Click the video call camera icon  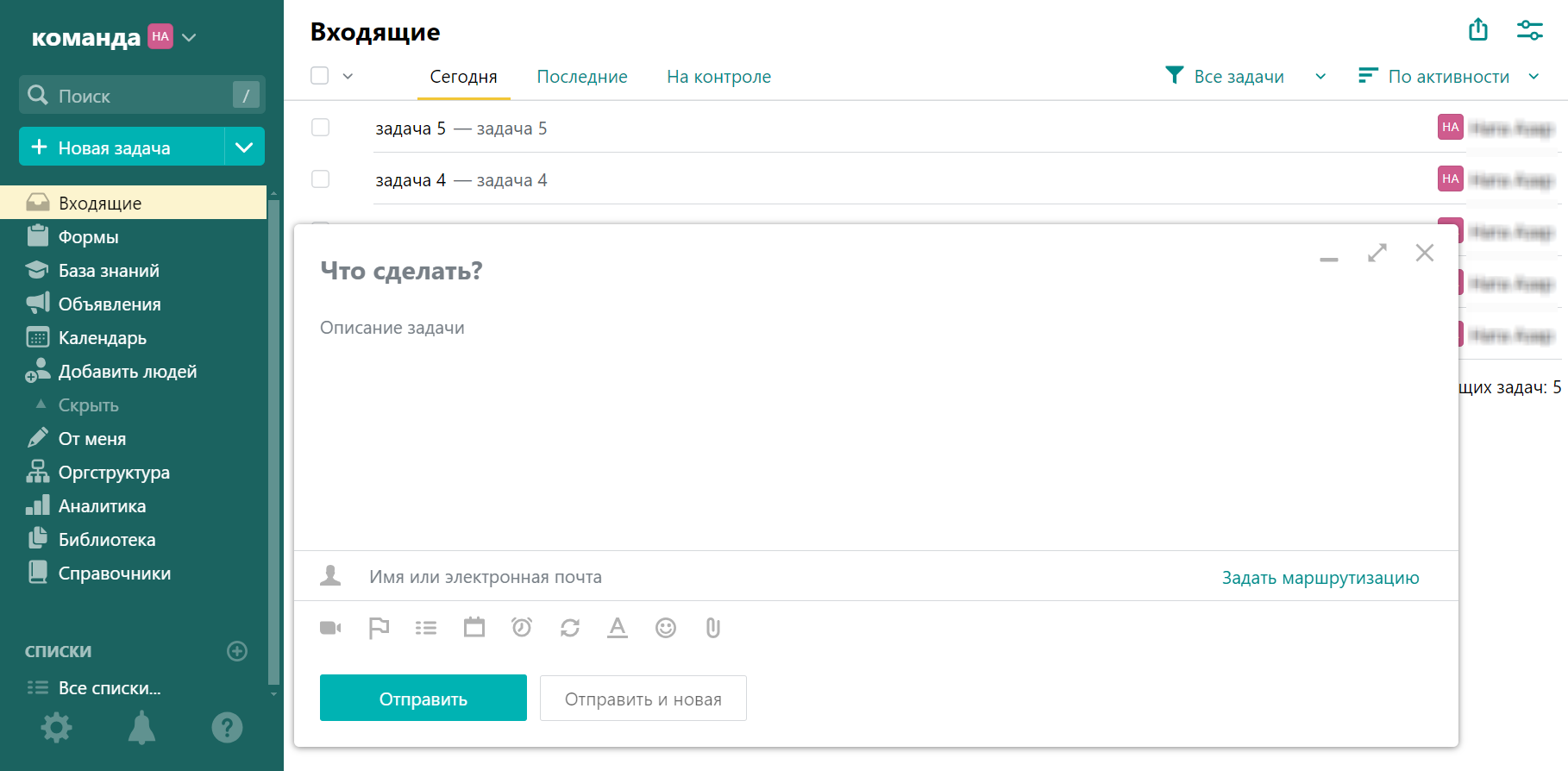330,628
